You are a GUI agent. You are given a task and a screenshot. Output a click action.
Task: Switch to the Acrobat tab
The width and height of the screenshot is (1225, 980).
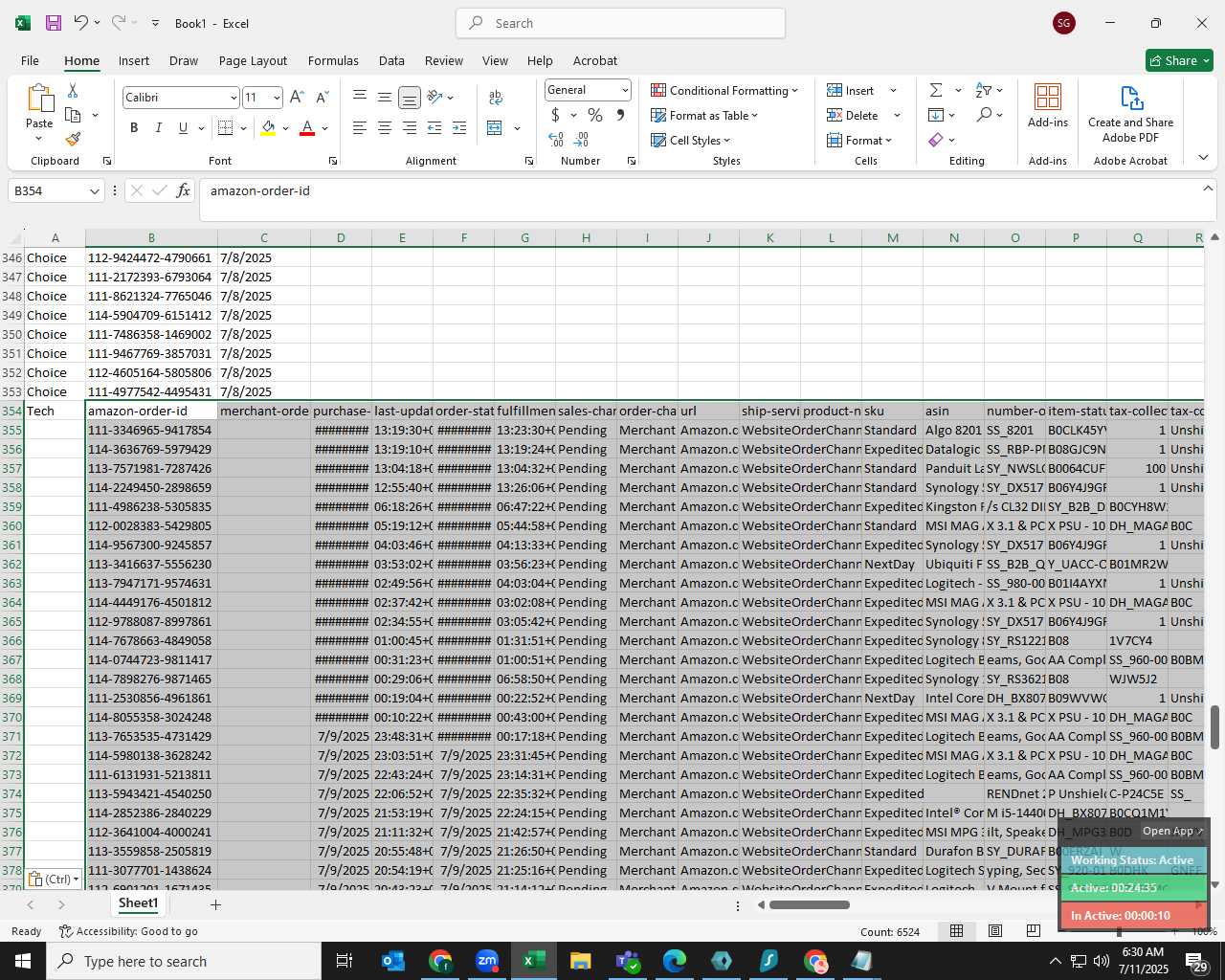point(595,60)
